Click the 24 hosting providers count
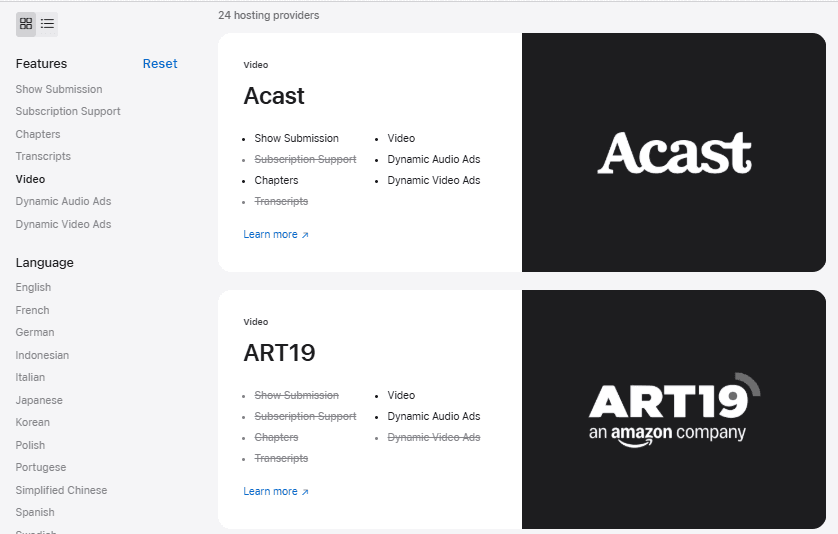 [x=269, y=15]
